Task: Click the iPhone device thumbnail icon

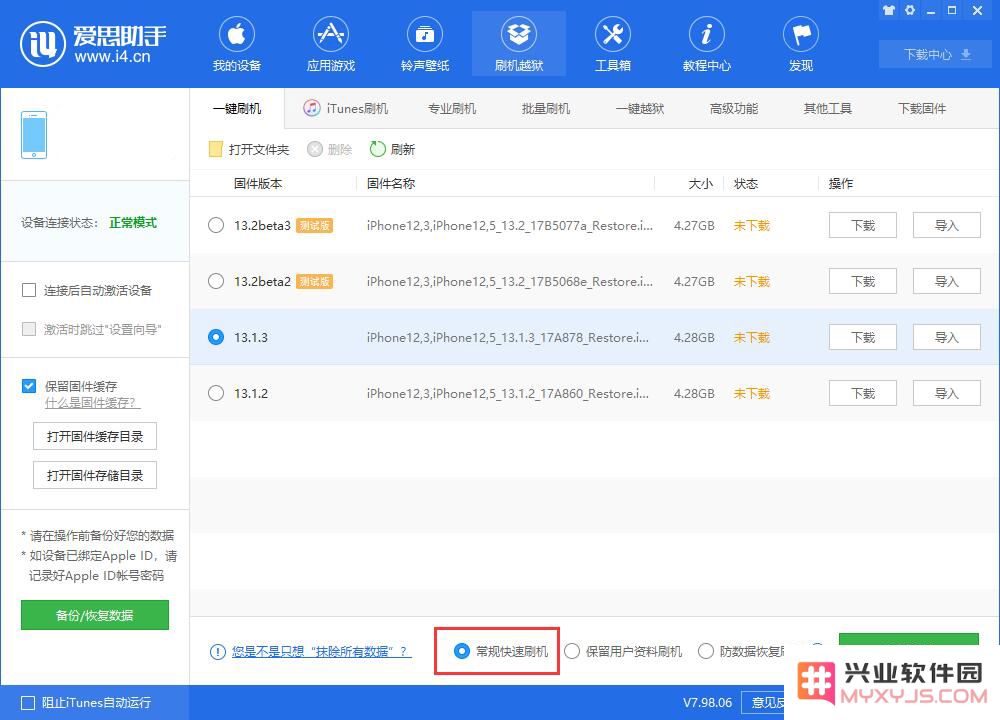Action: 34,135
